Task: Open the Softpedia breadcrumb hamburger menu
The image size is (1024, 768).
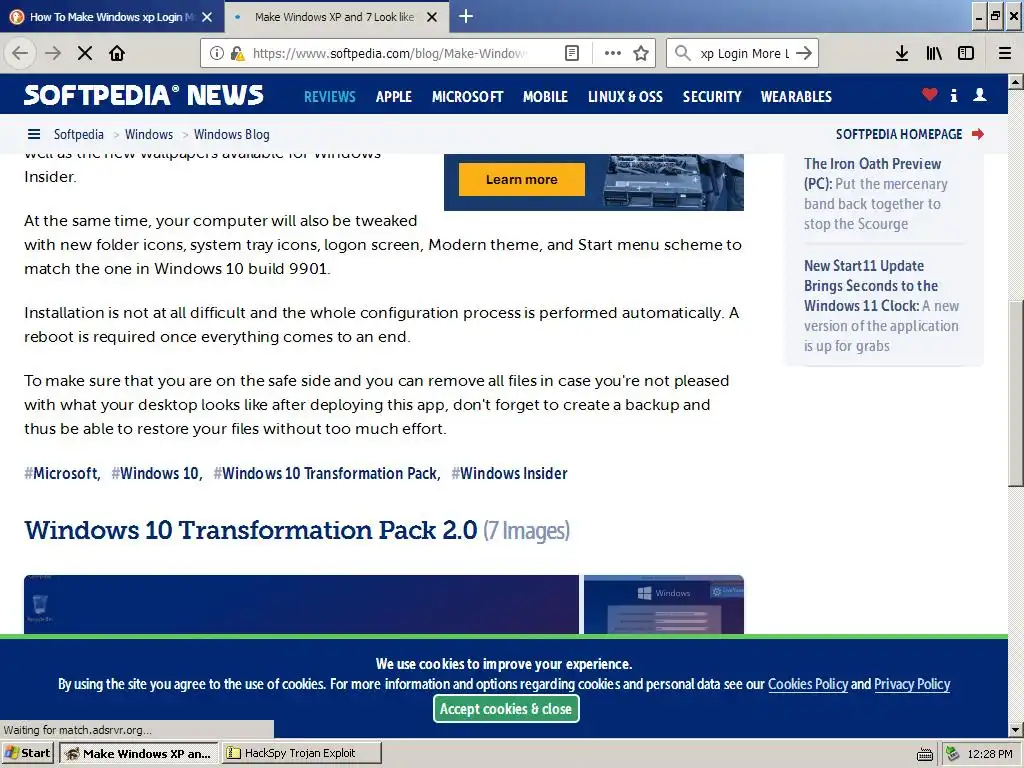Action: [34, 134]
